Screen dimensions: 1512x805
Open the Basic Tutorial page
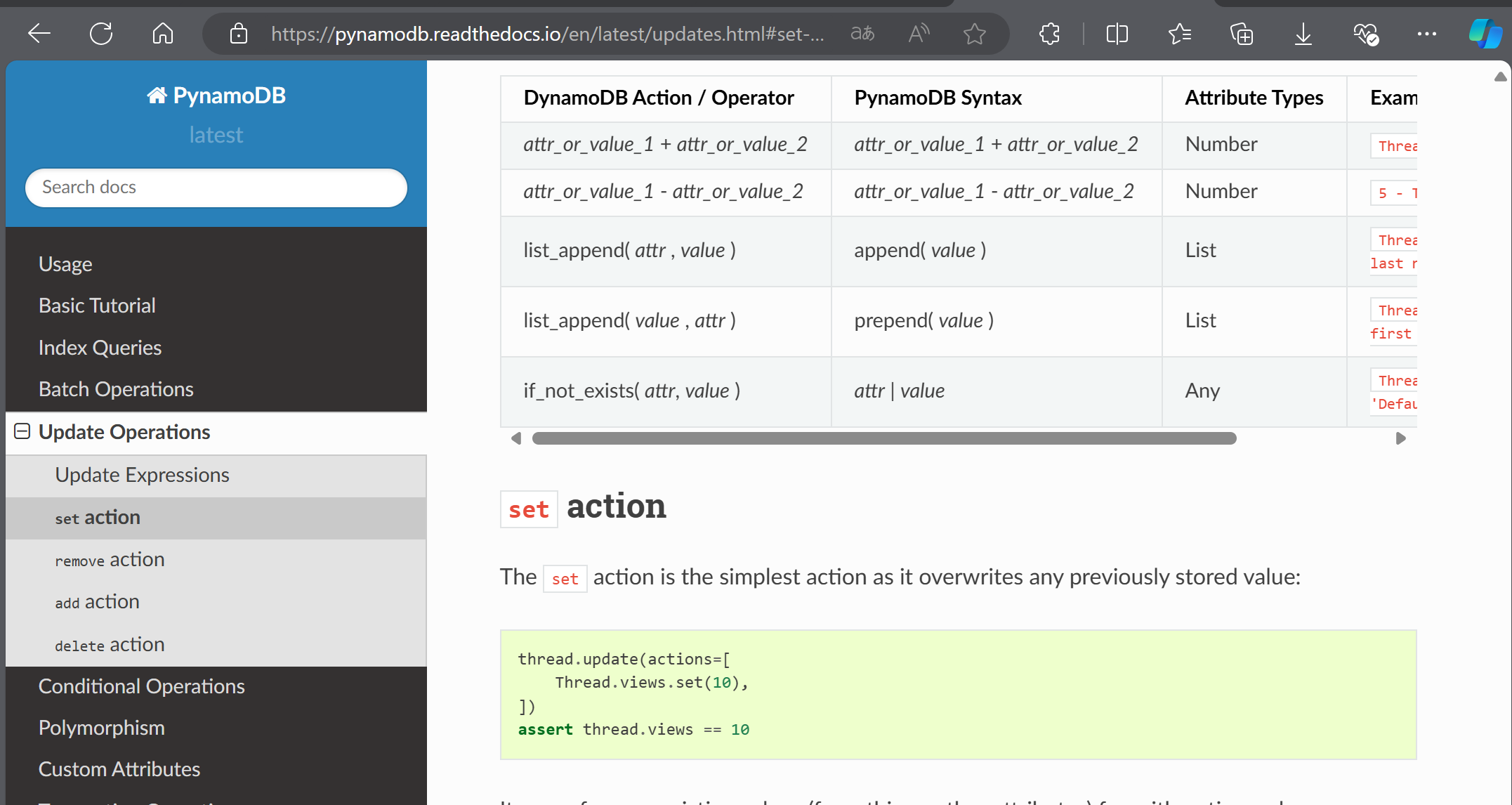(x=97, y=306)
